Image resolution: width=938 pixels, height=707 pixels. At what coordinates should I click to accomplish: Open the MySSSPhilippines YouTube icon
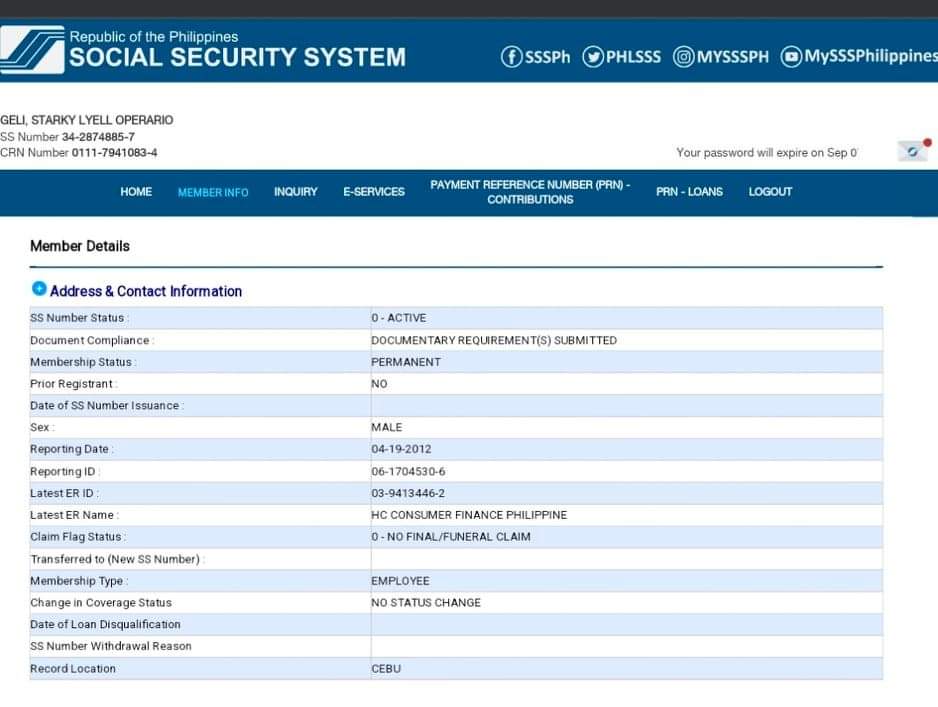pos(791,57)
